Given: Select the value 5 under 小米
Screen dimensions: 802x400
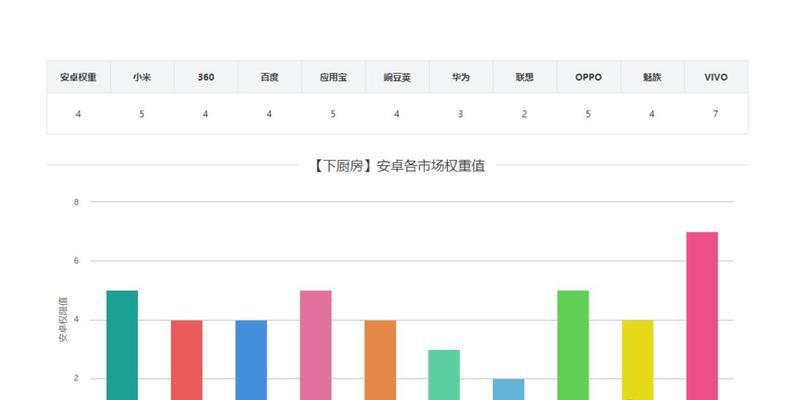Looking at the screenshot, I should pos(142,114).
